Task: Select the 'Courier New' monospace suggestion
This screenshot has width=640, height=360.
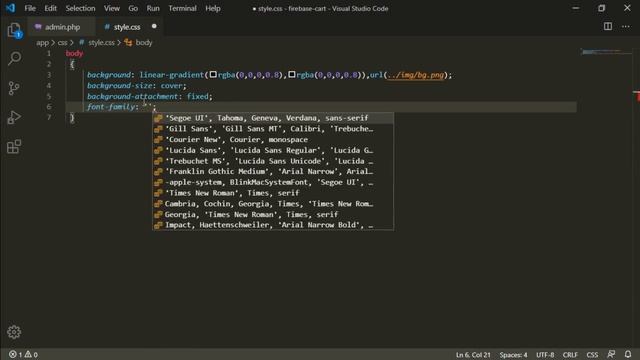Action: (273, 140)
